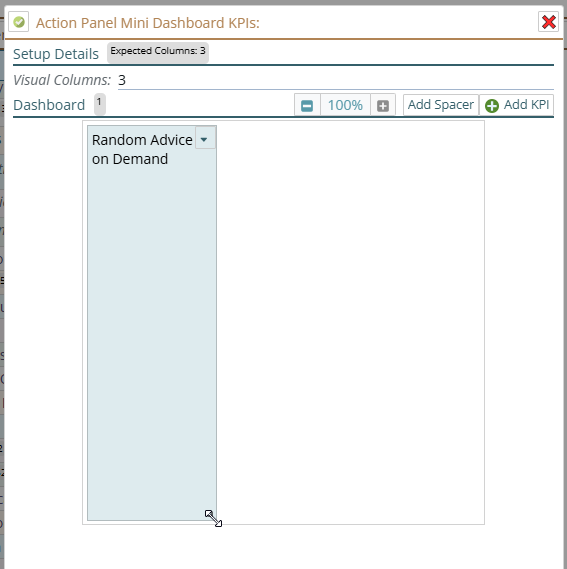The width and height of the screenshot is (567, 569).
Task: Select the Random Advice on Demand title
Action: click(x=142, y=150)
